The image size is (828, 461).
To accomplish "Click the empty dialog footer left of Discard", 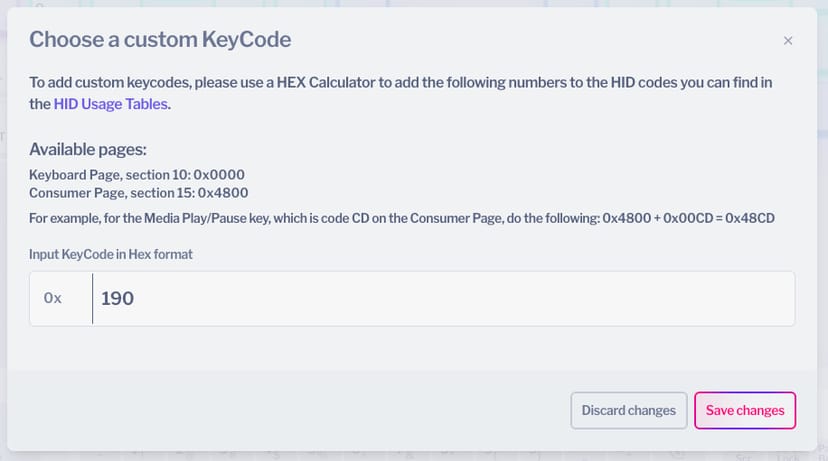I will click(290, 410).
